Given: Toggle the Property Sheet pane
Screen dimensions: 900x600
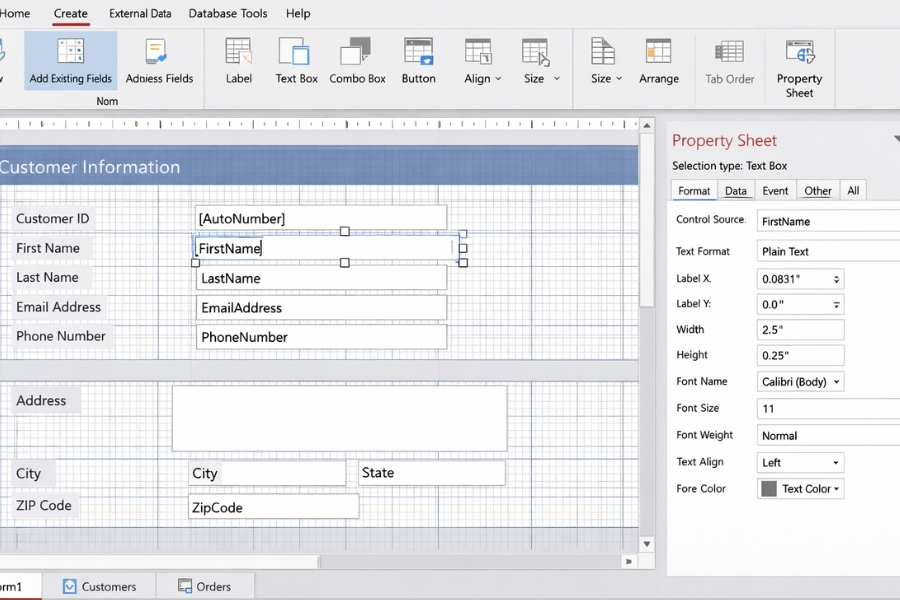Looking at the screenshot, I should (799, 66).
